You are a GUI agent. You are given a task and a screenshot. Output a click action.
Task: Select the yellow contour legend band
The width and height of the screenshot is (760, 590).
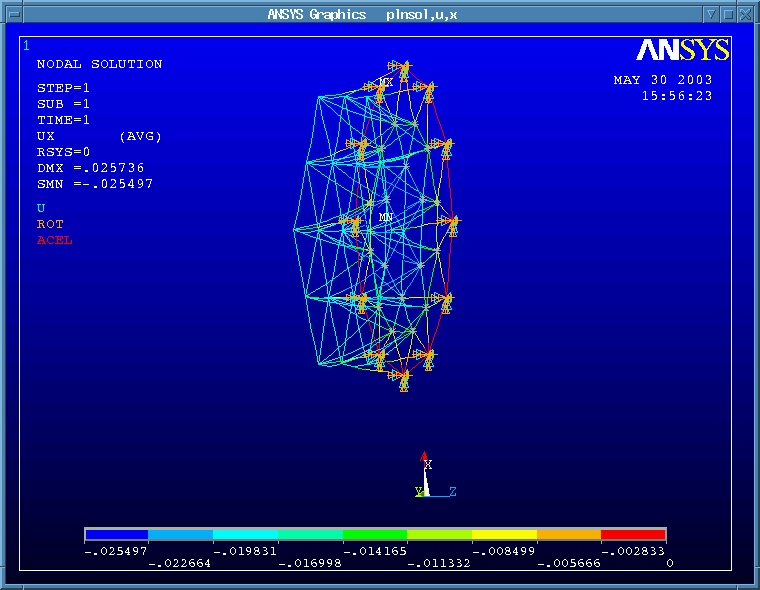tap(504, 534)
